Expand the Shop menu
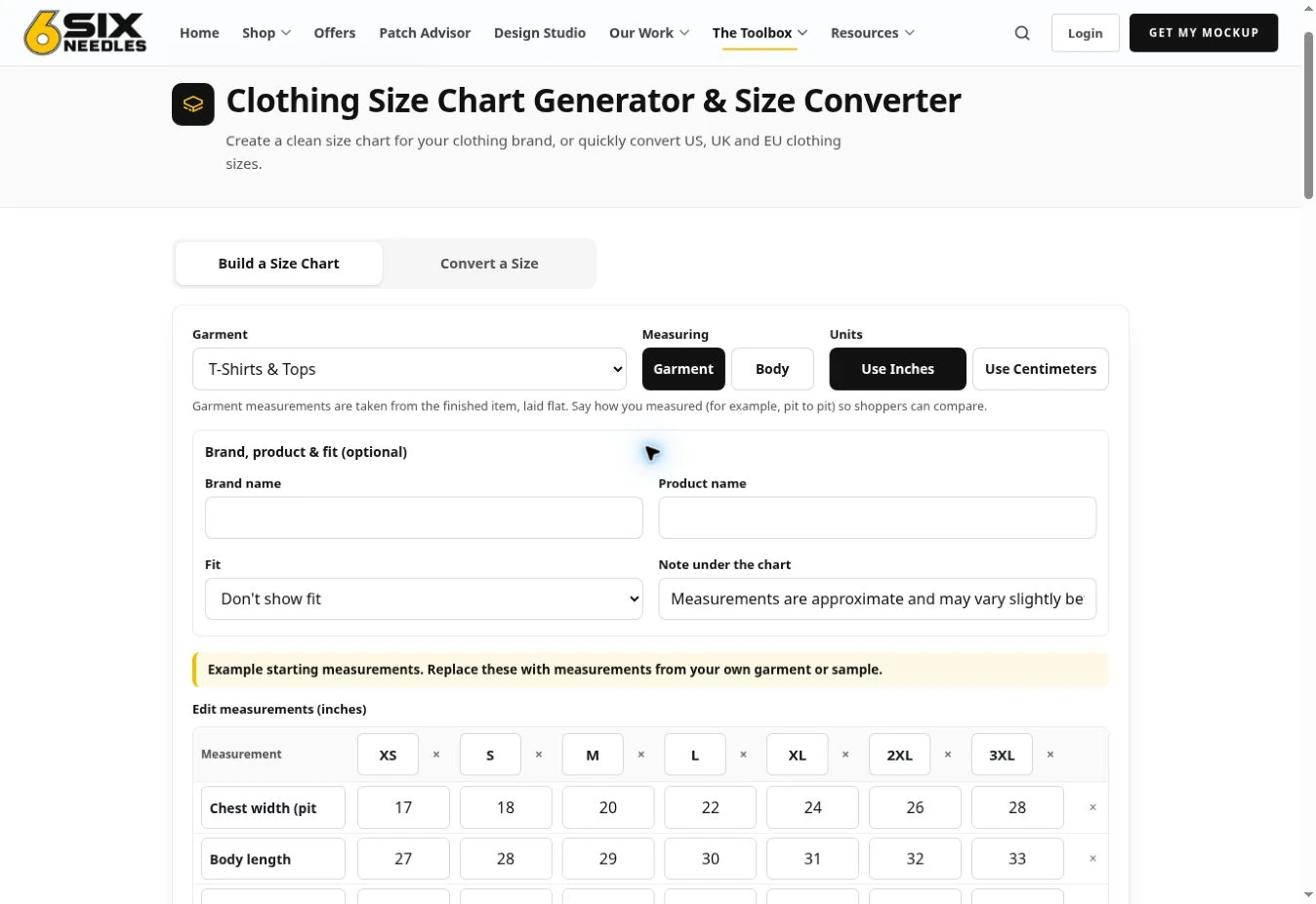This screenshot has height=904, width=1316. click(267, 33)
